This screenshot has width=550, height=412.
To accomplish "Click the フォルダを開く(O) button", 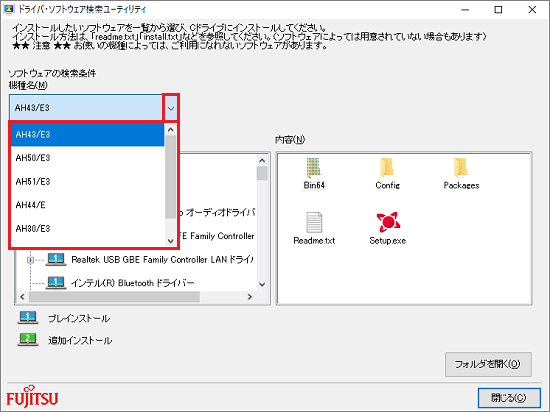I will point(488,364).
